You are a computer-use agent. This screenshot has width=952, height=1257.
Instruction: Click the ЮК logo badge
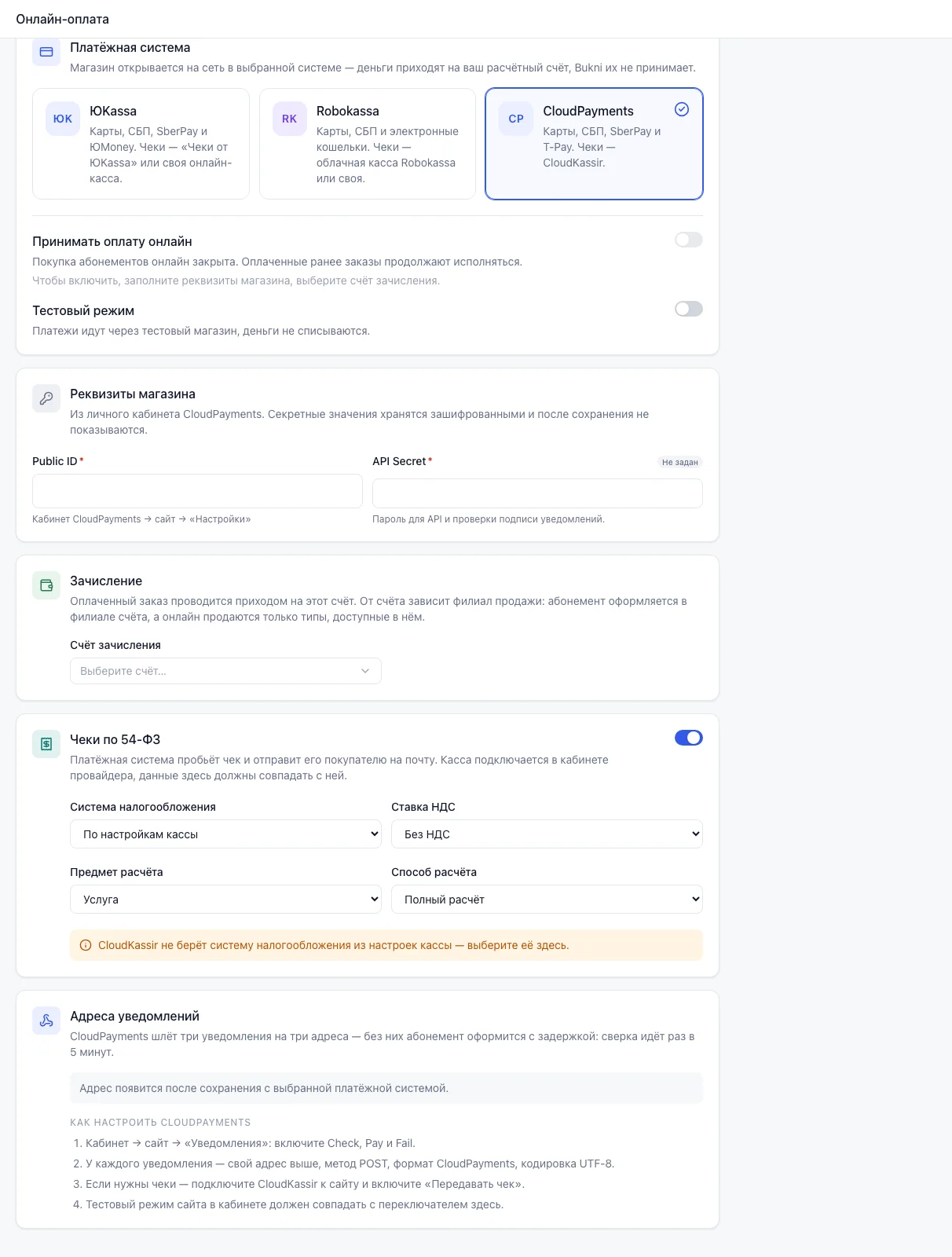point(63,119)
